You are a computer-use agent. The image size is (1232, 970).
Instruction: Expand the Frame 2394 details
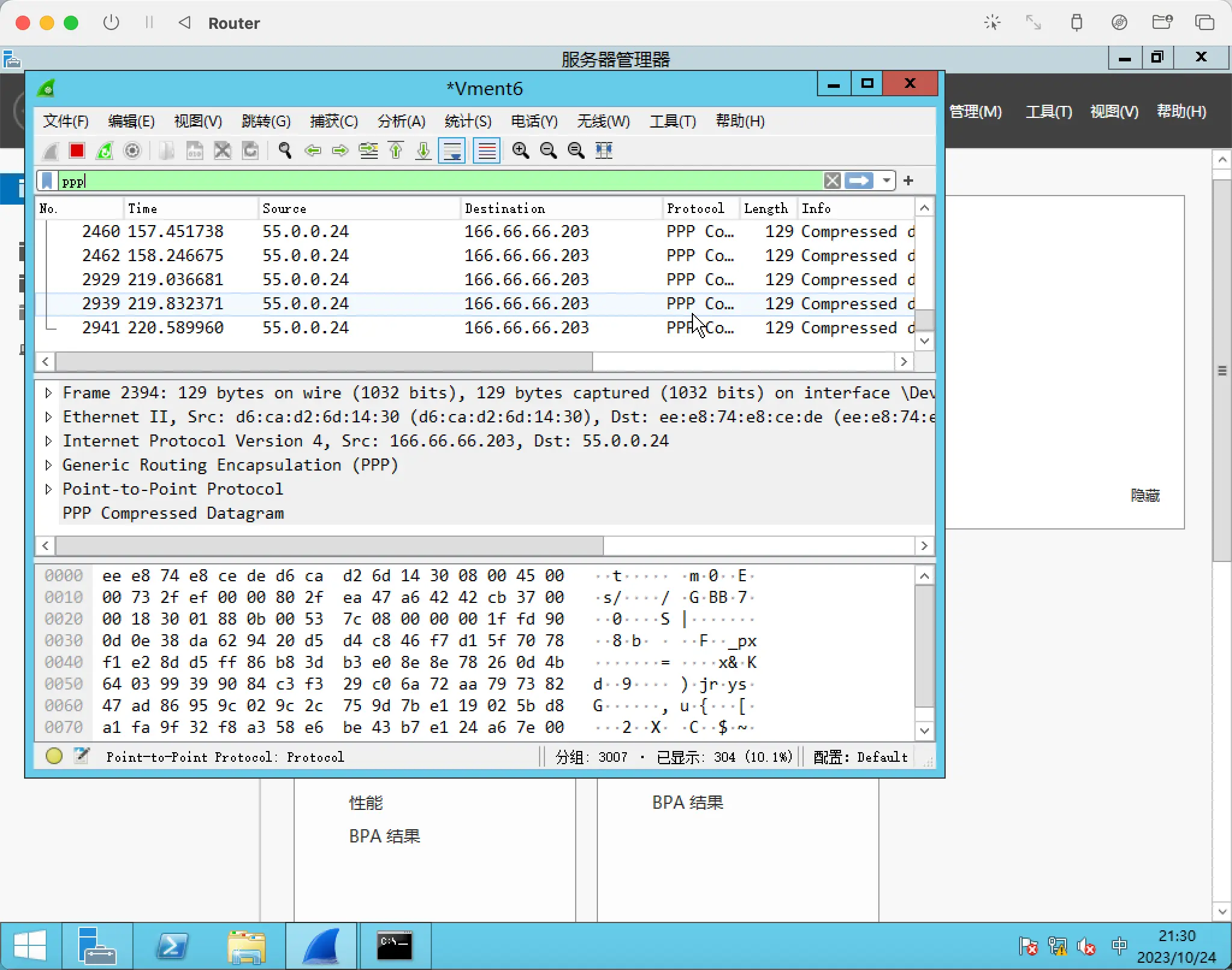click(x=49, y=393)
